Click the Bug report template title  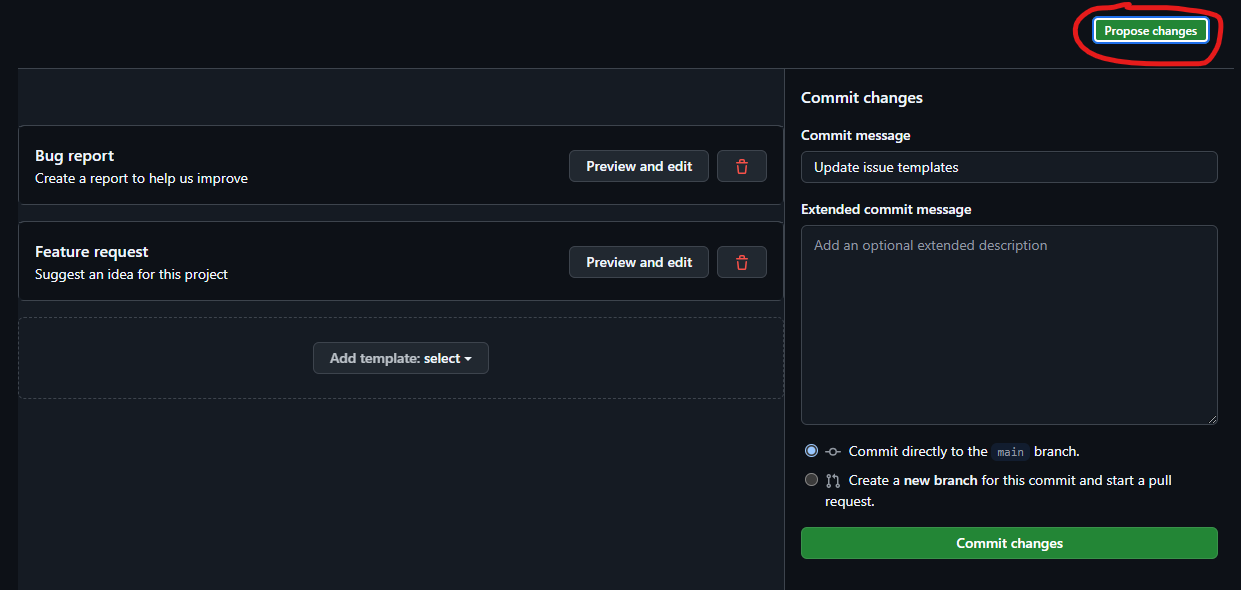tap(75, 156)
